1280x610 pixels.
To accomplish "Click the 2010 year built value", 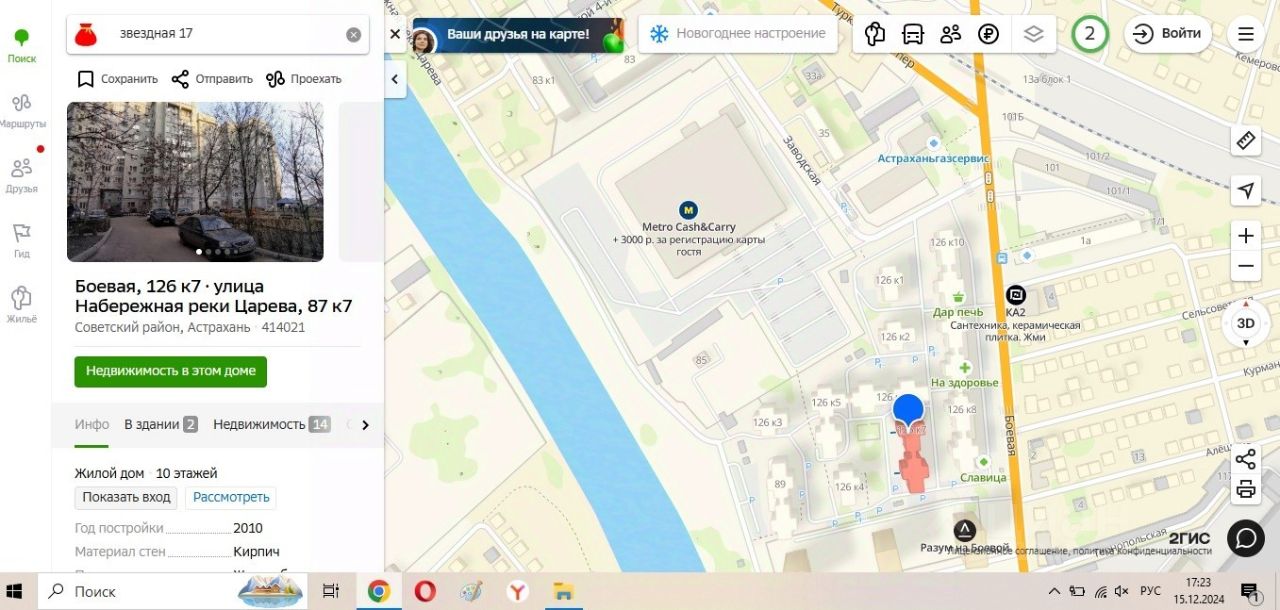I will tap(248, 528).
